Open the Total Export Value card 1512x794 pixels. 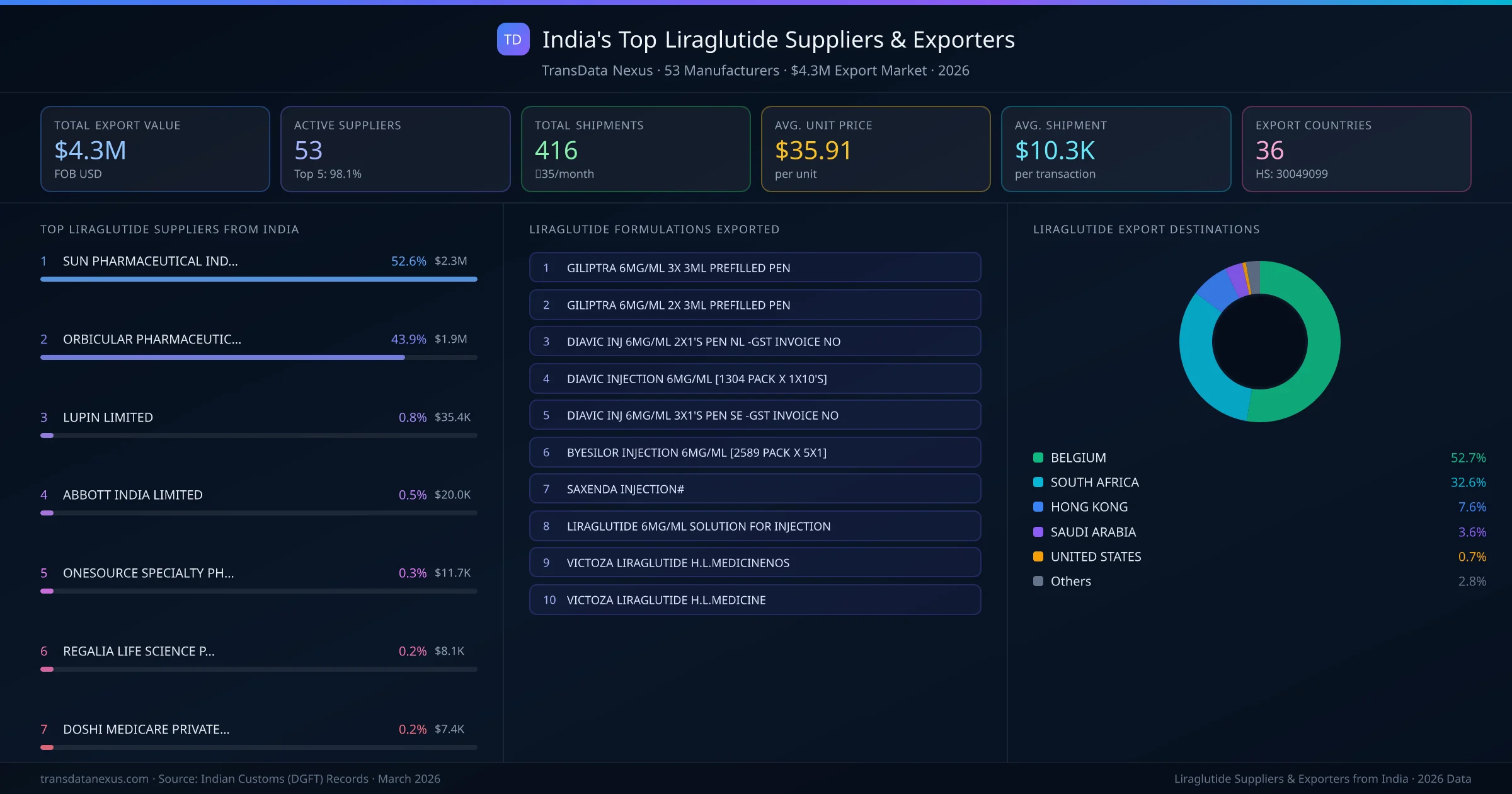click(155, 149)
